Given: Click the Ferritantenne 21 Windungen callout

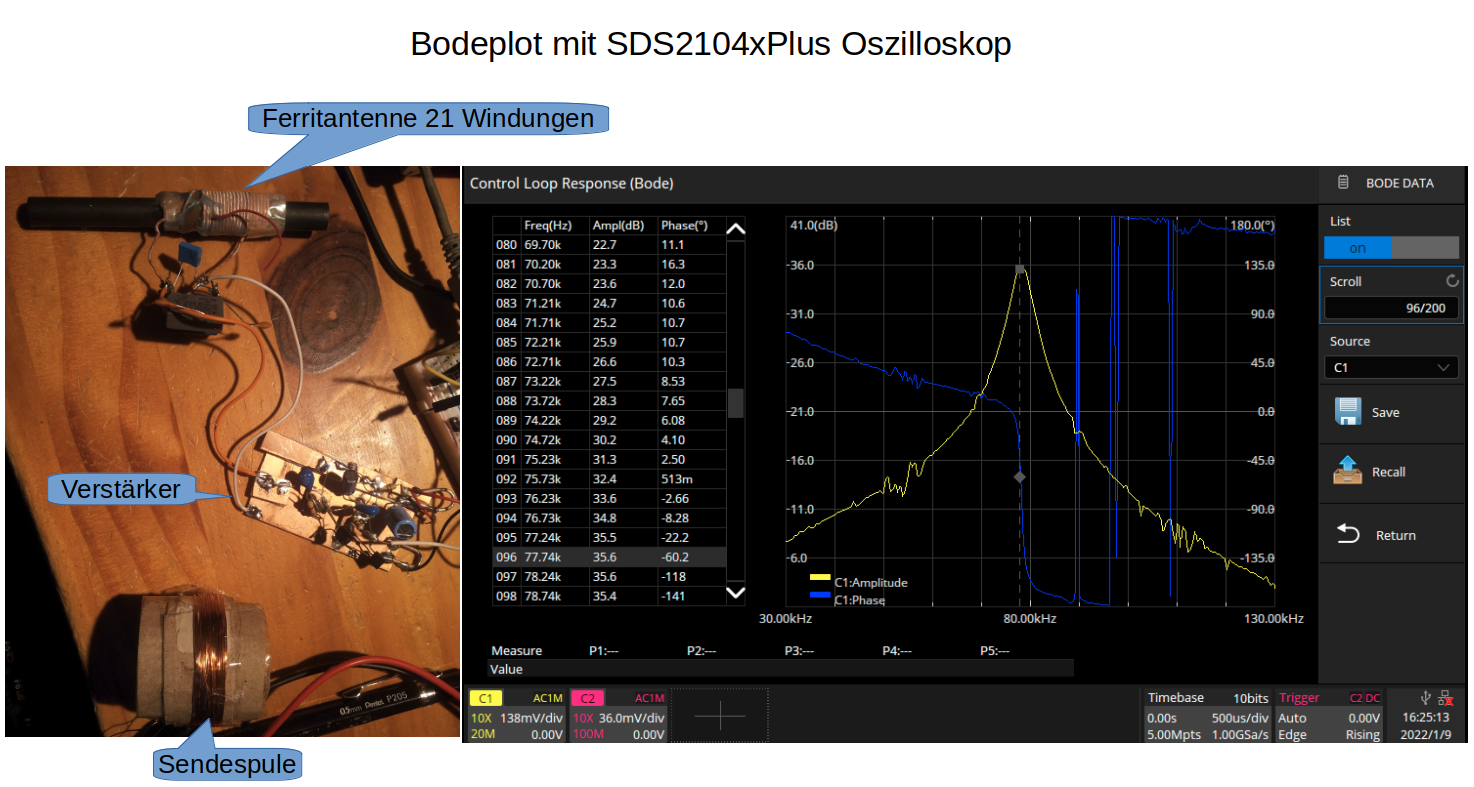Looking at the screenshot, I should 428,119.
